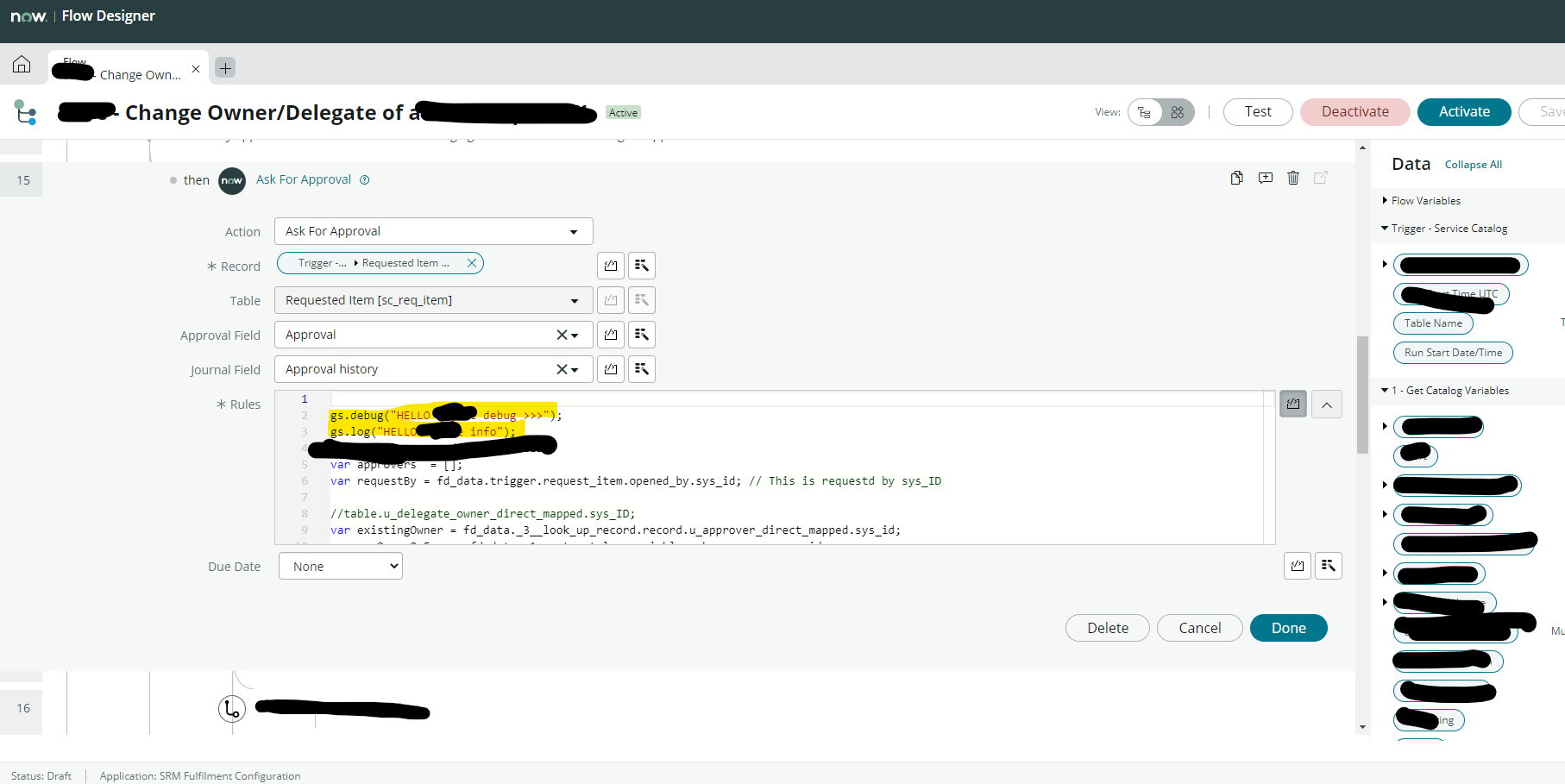Click the Flow Designer home icon
The height and width of the screenshot is (784, 1565).
point(22,64)
